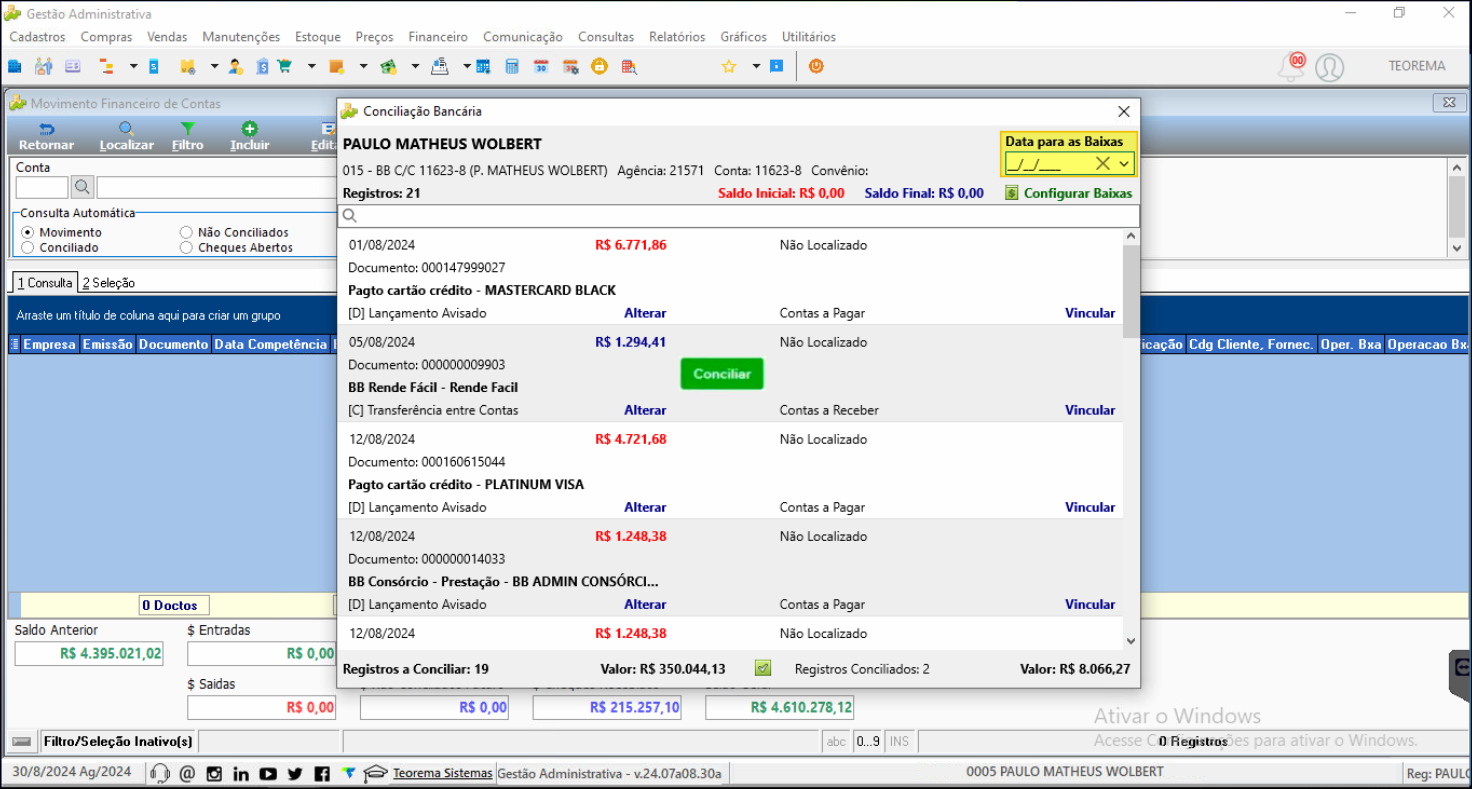1472x789 pixels.
Task: Click the magnifier icon beside Conta field
Action: pyautogui.click(x=82, y=187)
